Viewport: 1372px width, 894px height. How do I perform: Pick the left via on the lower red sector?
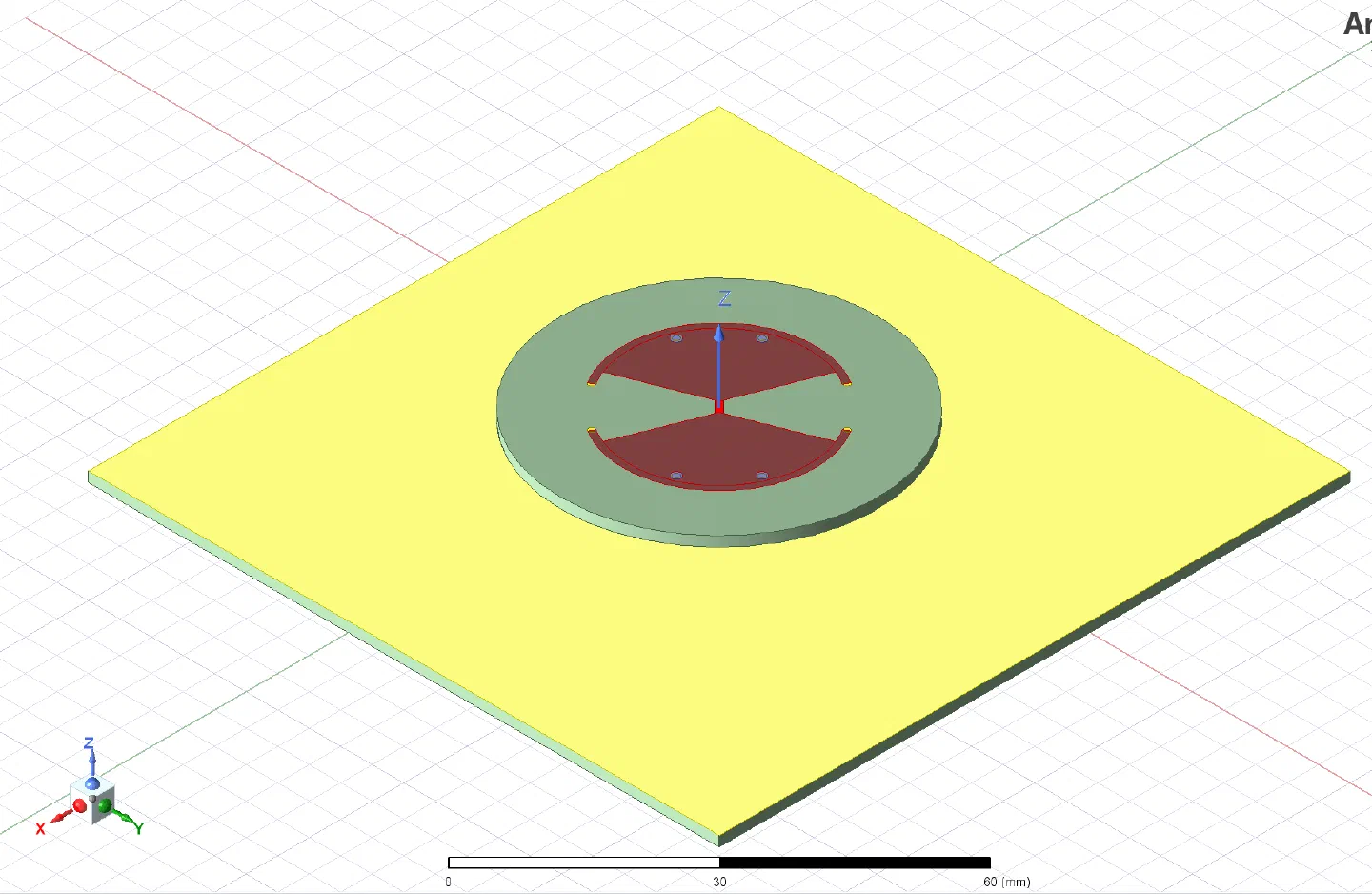[676, 475]
